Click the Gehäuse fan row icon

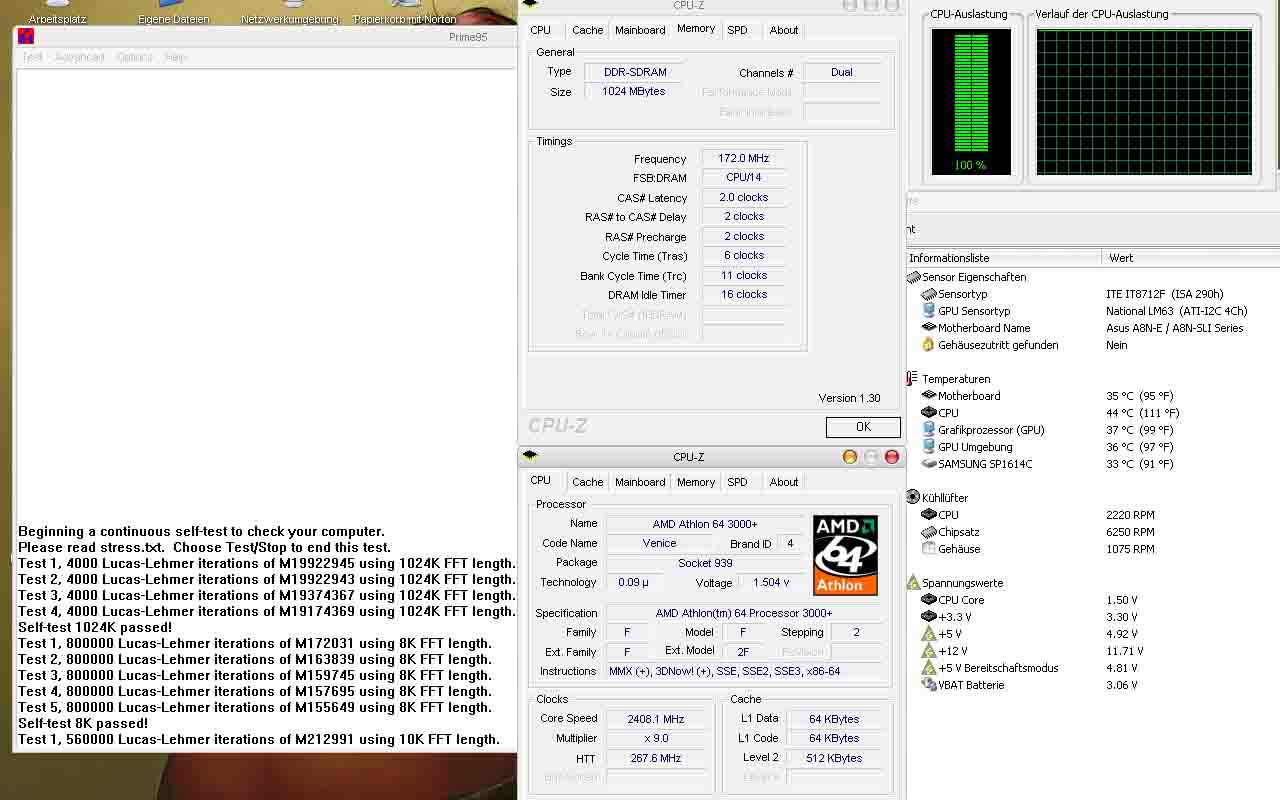pyautogui.click(x=929, y=549)
